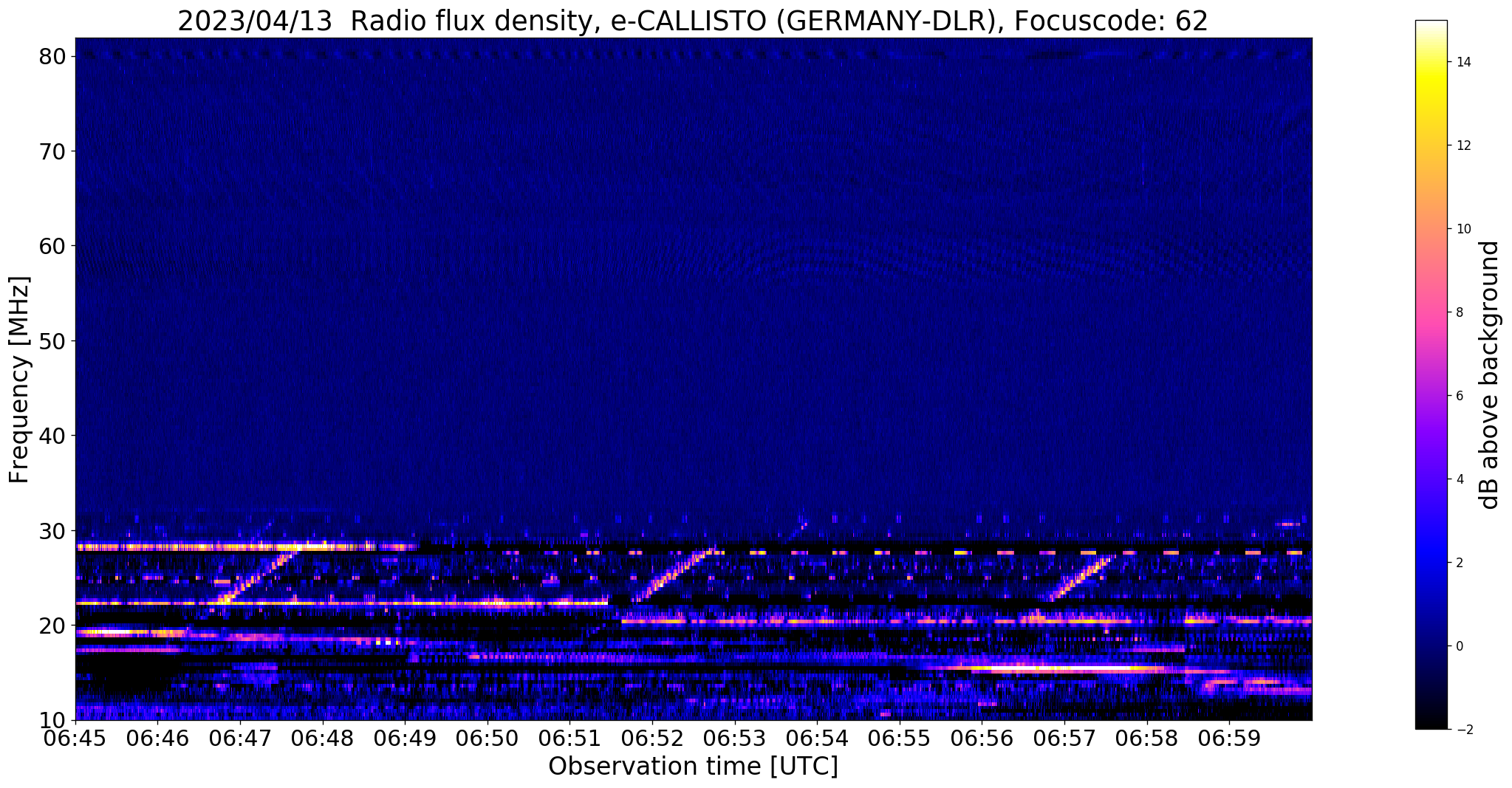Click the colorbar tick label 6
This screenshot has height=788, width=1512.
(1459, 396)
